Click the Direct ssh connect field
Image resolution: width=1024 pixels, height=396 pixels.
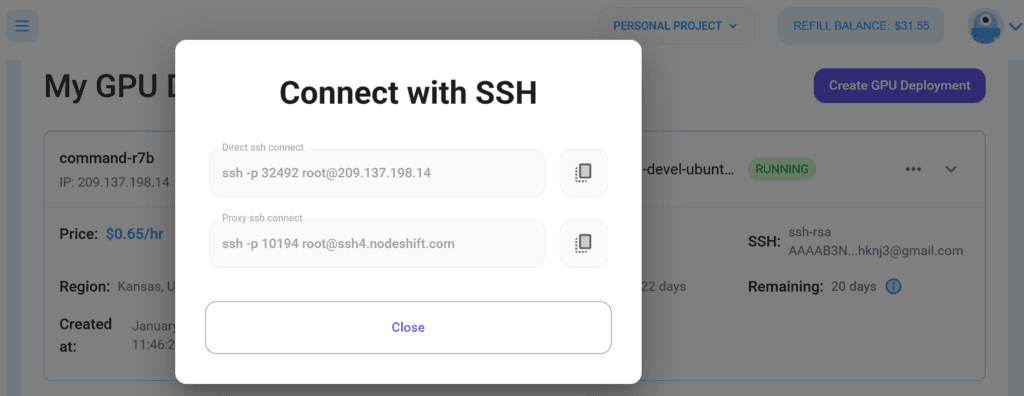(x=377, y=173)
